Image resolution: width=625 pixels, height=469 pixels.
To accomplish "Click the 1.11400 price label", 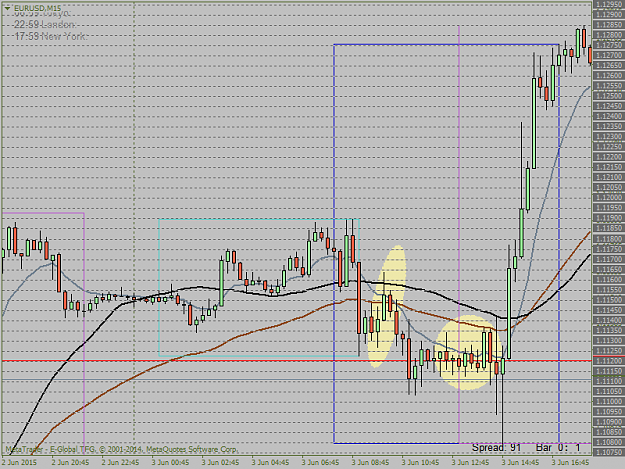I will tap(609, 320).
